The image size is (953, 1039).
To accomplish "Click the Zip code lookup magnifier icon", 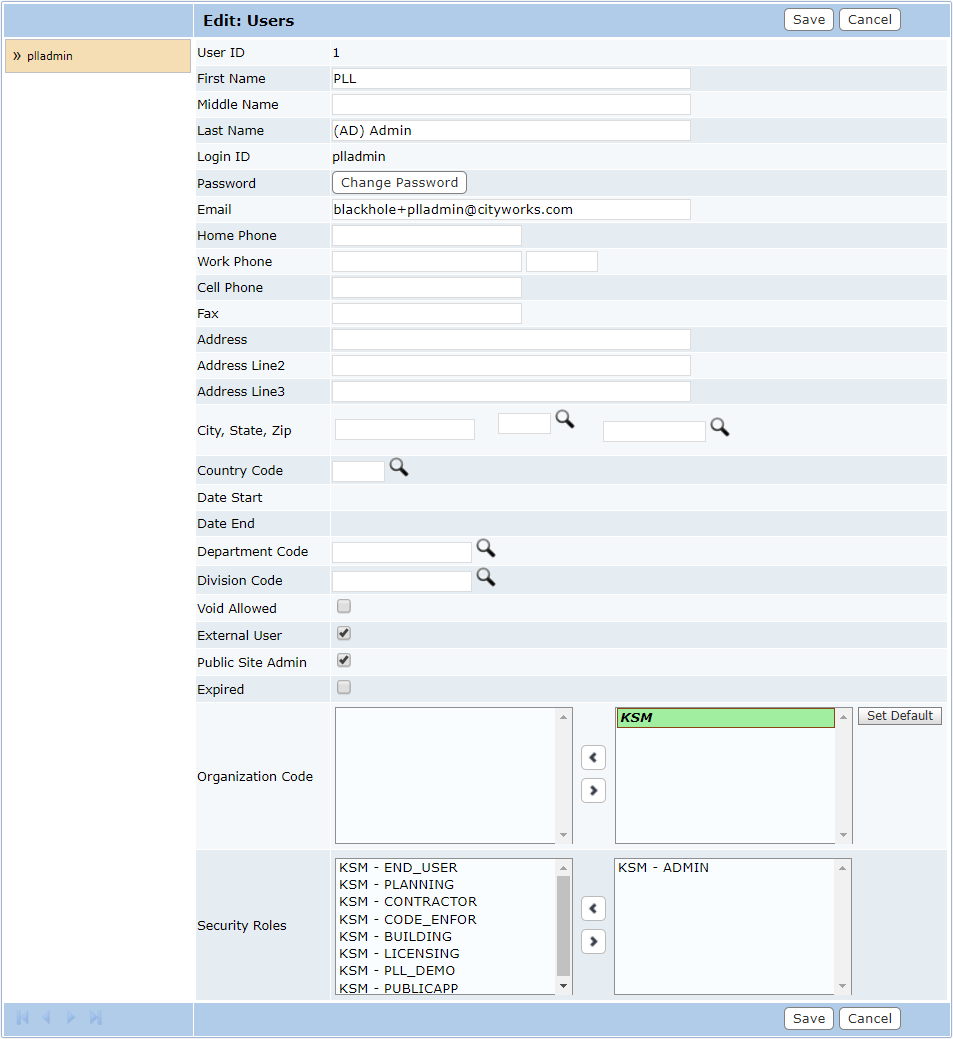I will [x=719, y=427].
